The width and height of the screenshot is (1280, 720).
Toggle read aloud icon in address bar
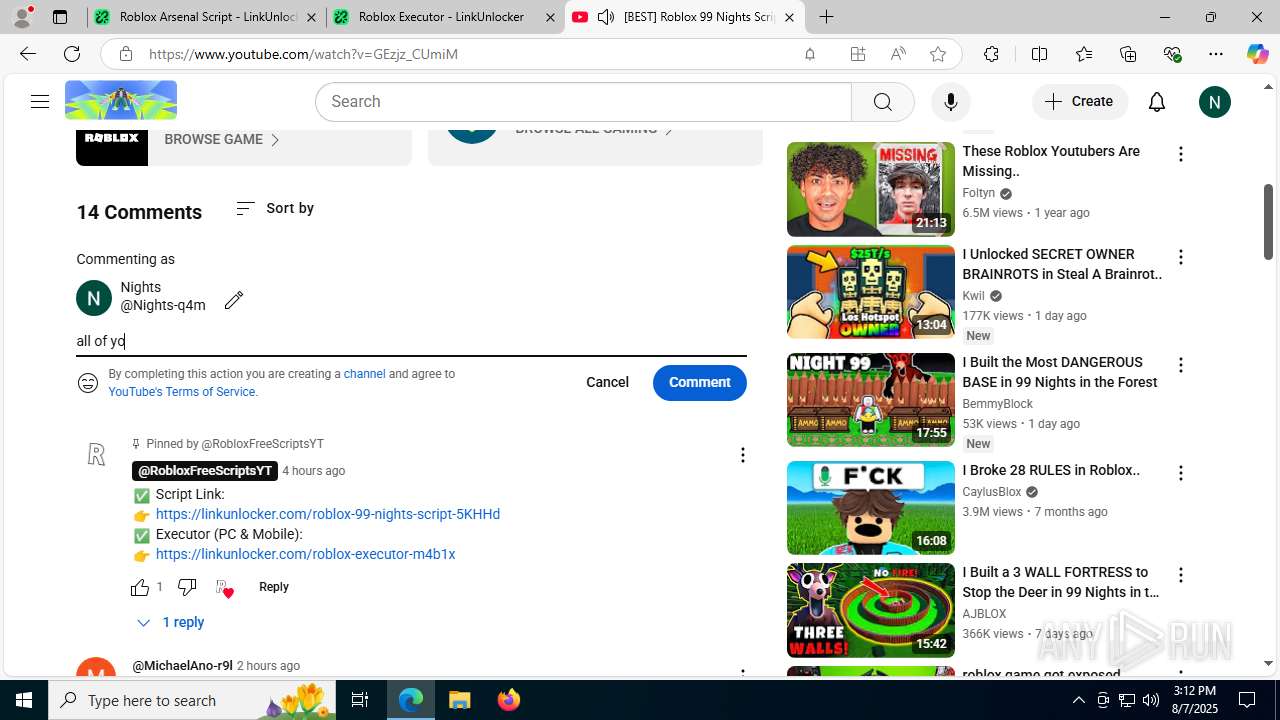click(898, 54)
